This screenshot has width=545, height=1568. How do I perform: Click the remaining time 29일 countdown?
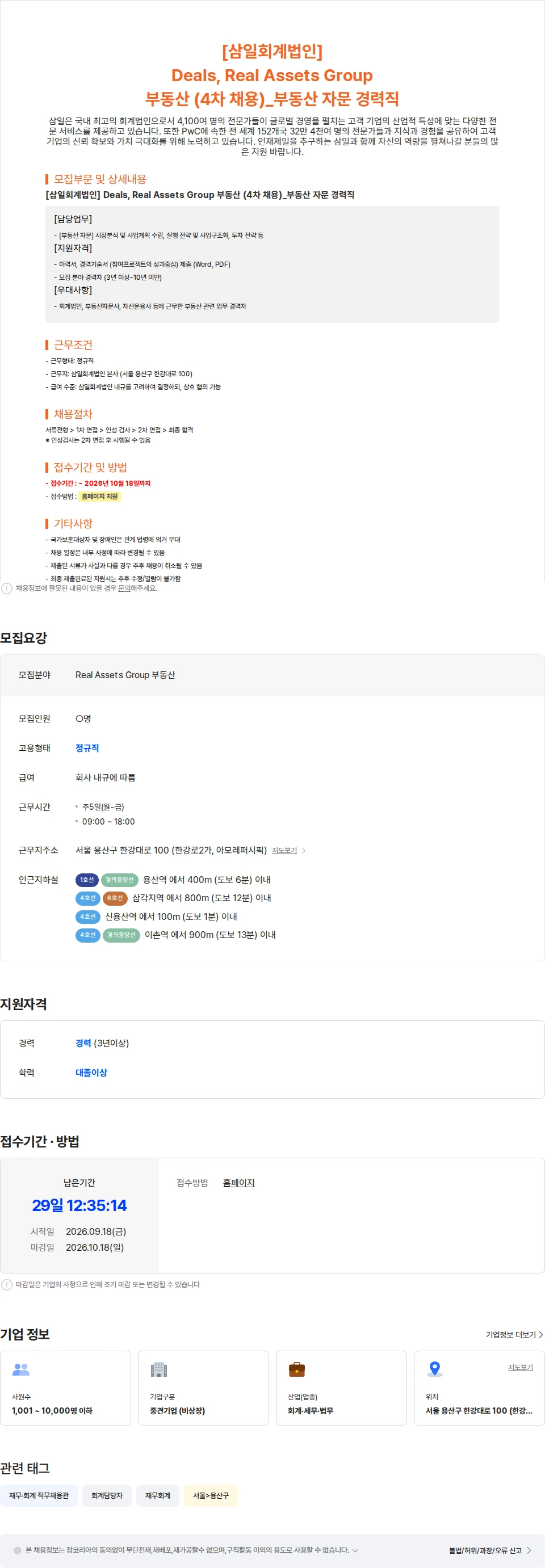click(79, 1205)
